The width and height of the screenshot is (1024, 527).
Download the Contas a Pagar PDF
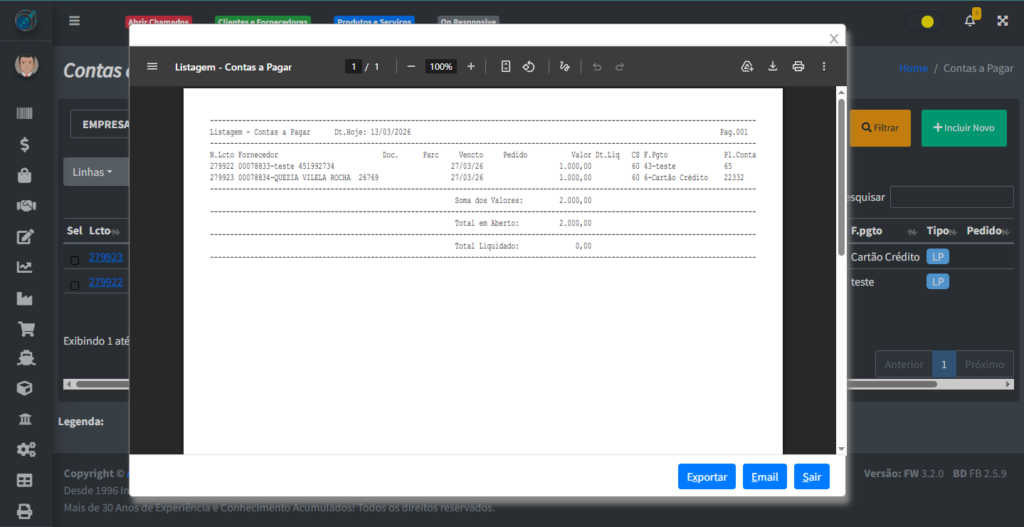pyautogui.click(x=772, y=66)
